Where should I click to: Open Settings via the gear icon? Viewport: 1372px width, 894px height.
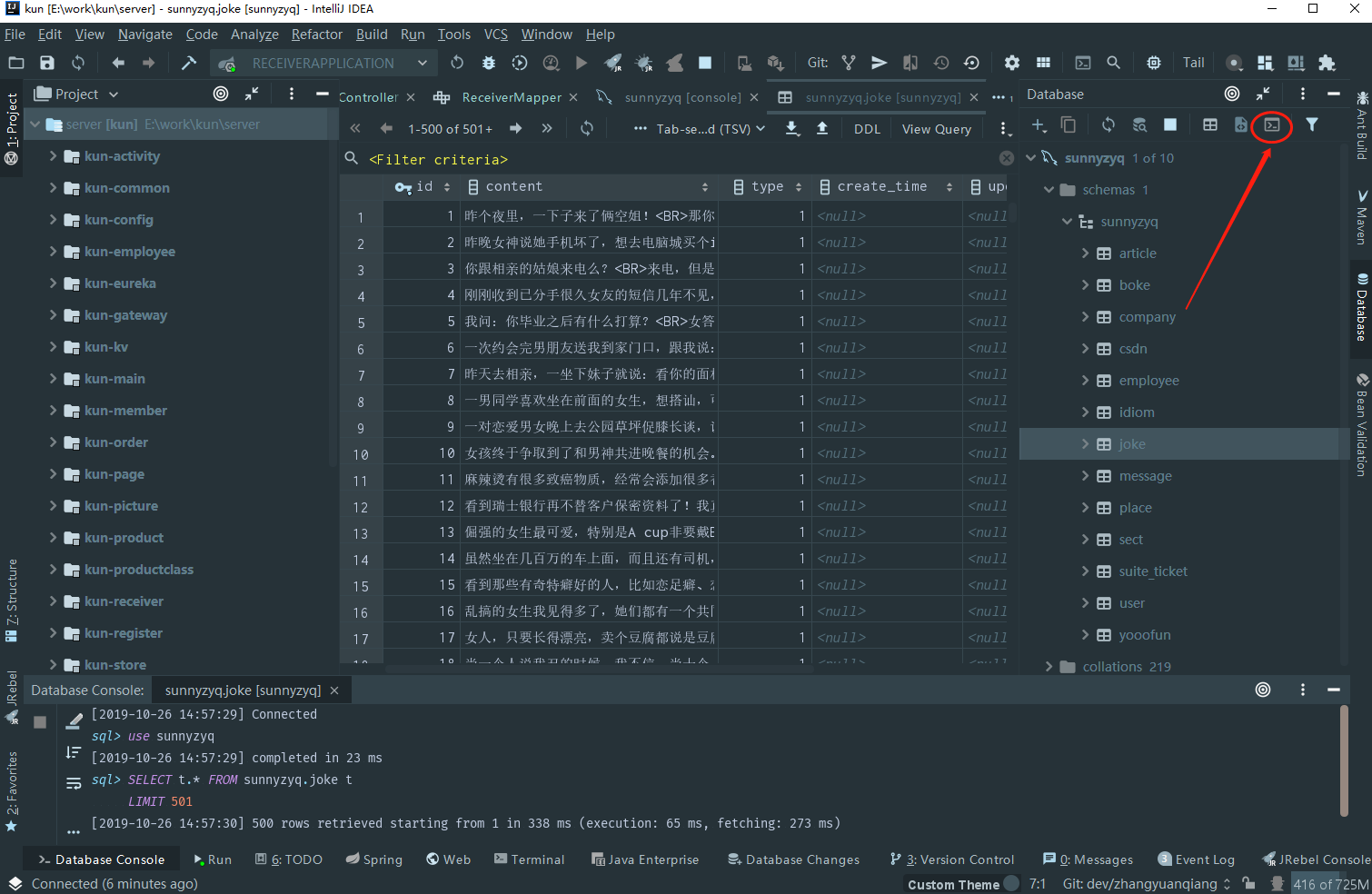1012,63
